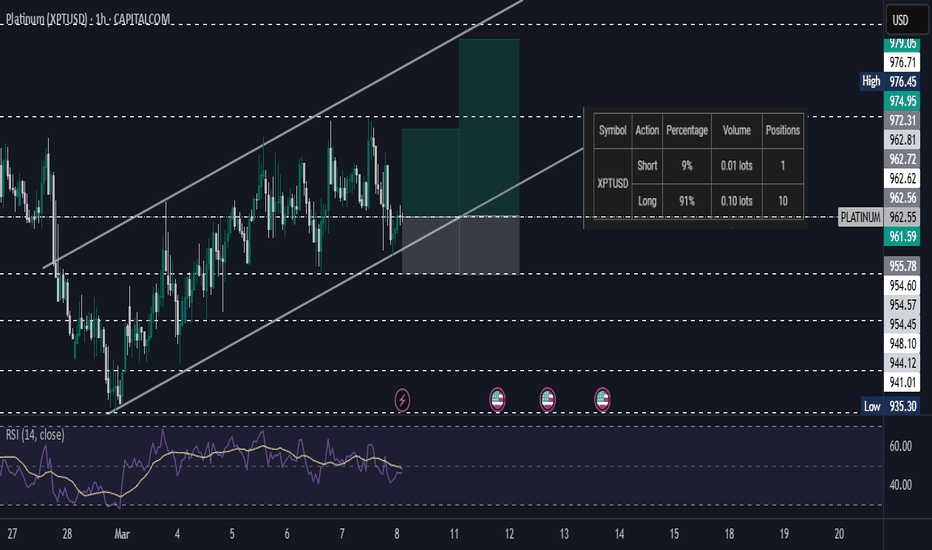Viewport: 932px width, 550px height.
Task: Click the 941.01 price label
Action: pyautogui.click(x=902, y=382)
